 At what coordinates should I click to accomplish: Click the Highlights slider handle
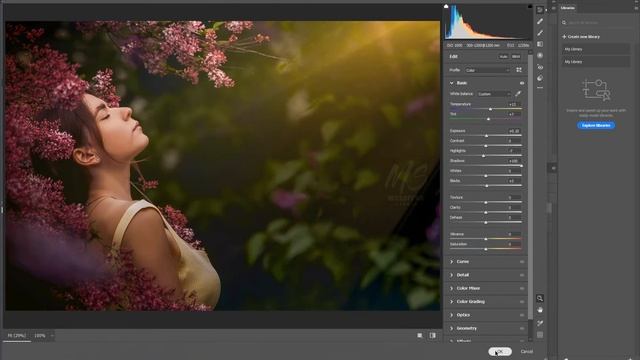click(484, 156)
